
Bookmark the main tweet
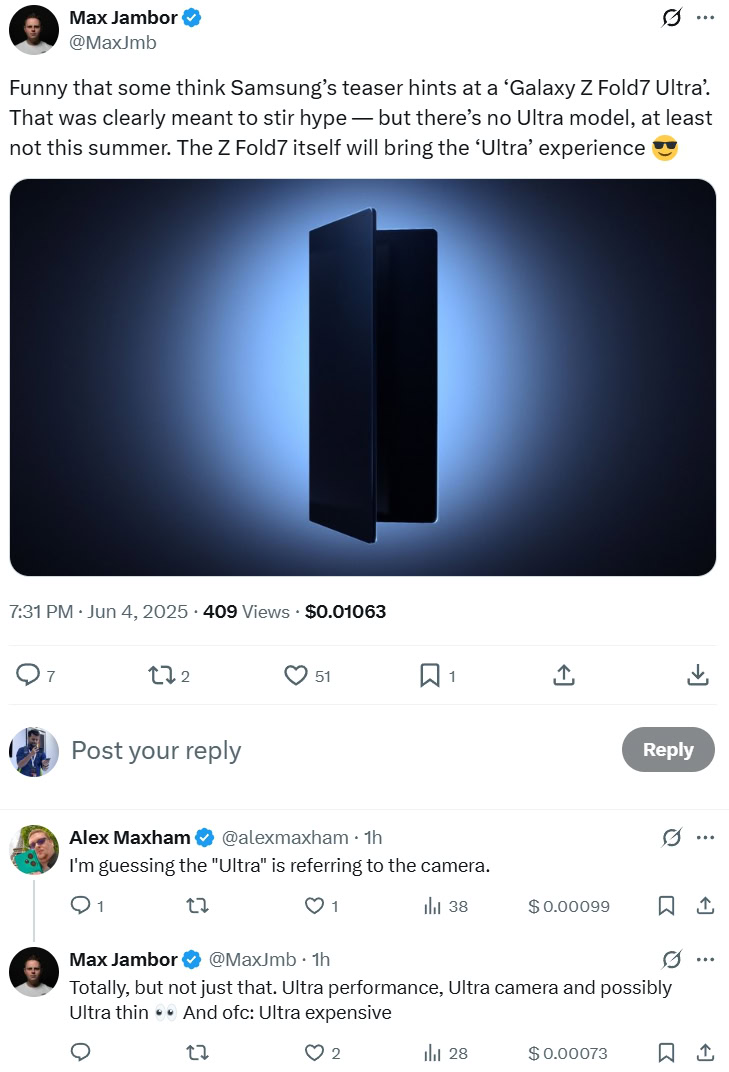click(x=429, y=676)
